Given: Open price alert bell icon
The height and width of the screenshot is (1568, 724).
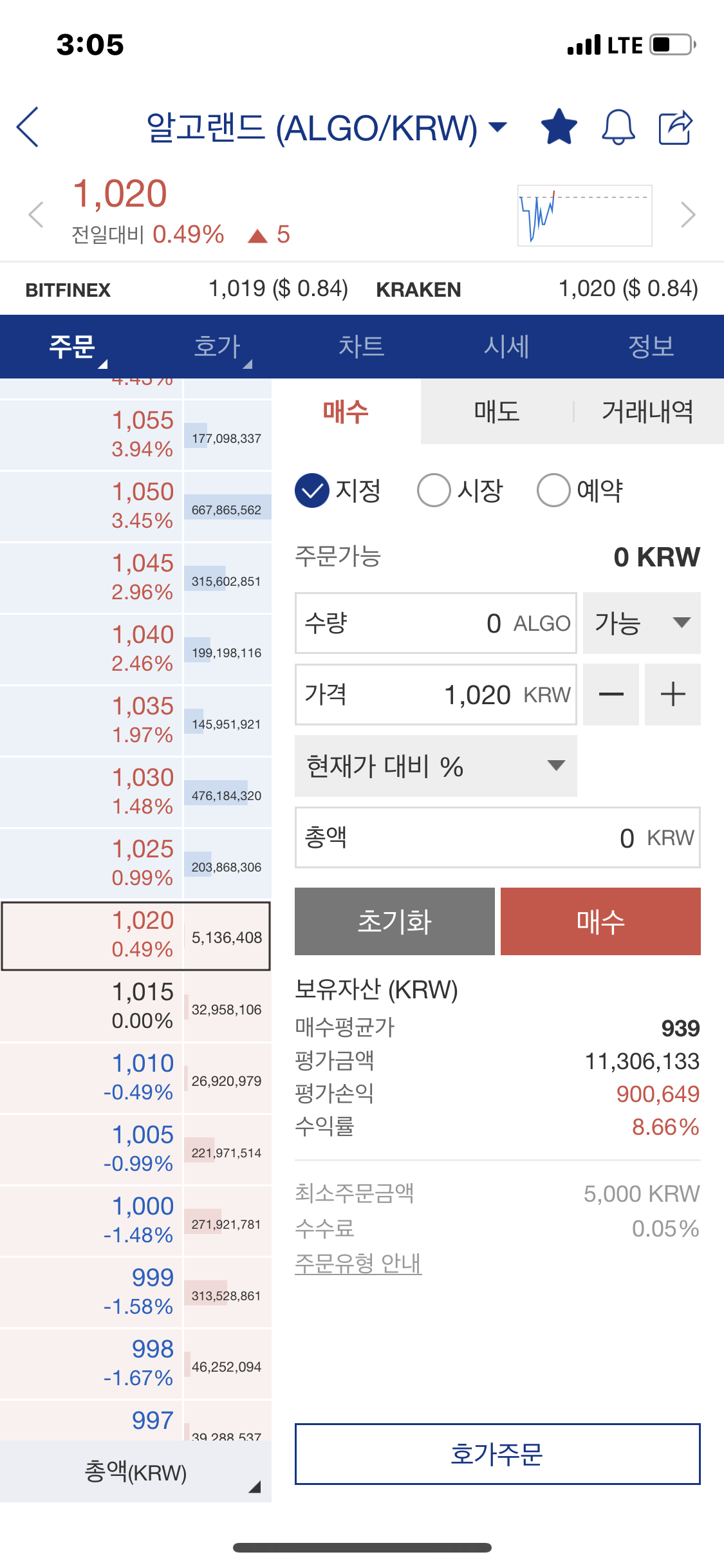Looking at the screenshot, I should pos(618,127).
